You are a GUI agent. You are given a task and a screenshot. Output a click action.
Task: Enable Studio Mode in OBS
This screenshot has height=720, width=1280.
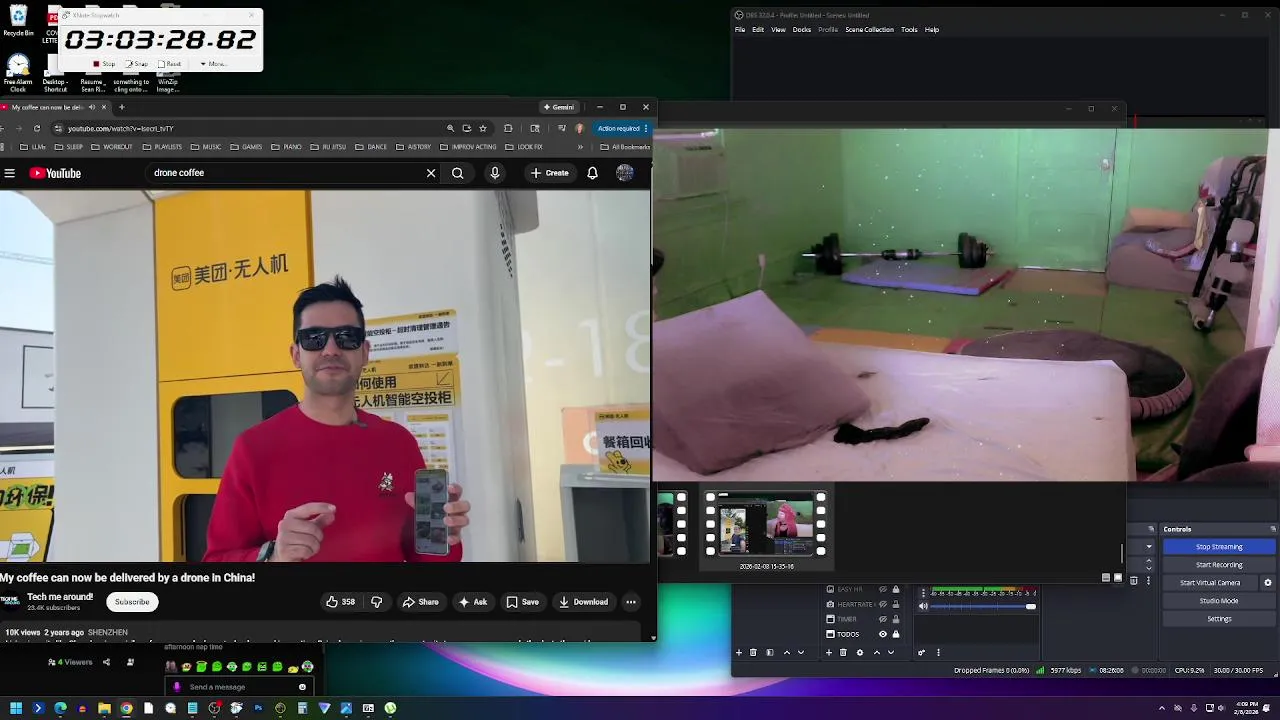pos(1219,601)
